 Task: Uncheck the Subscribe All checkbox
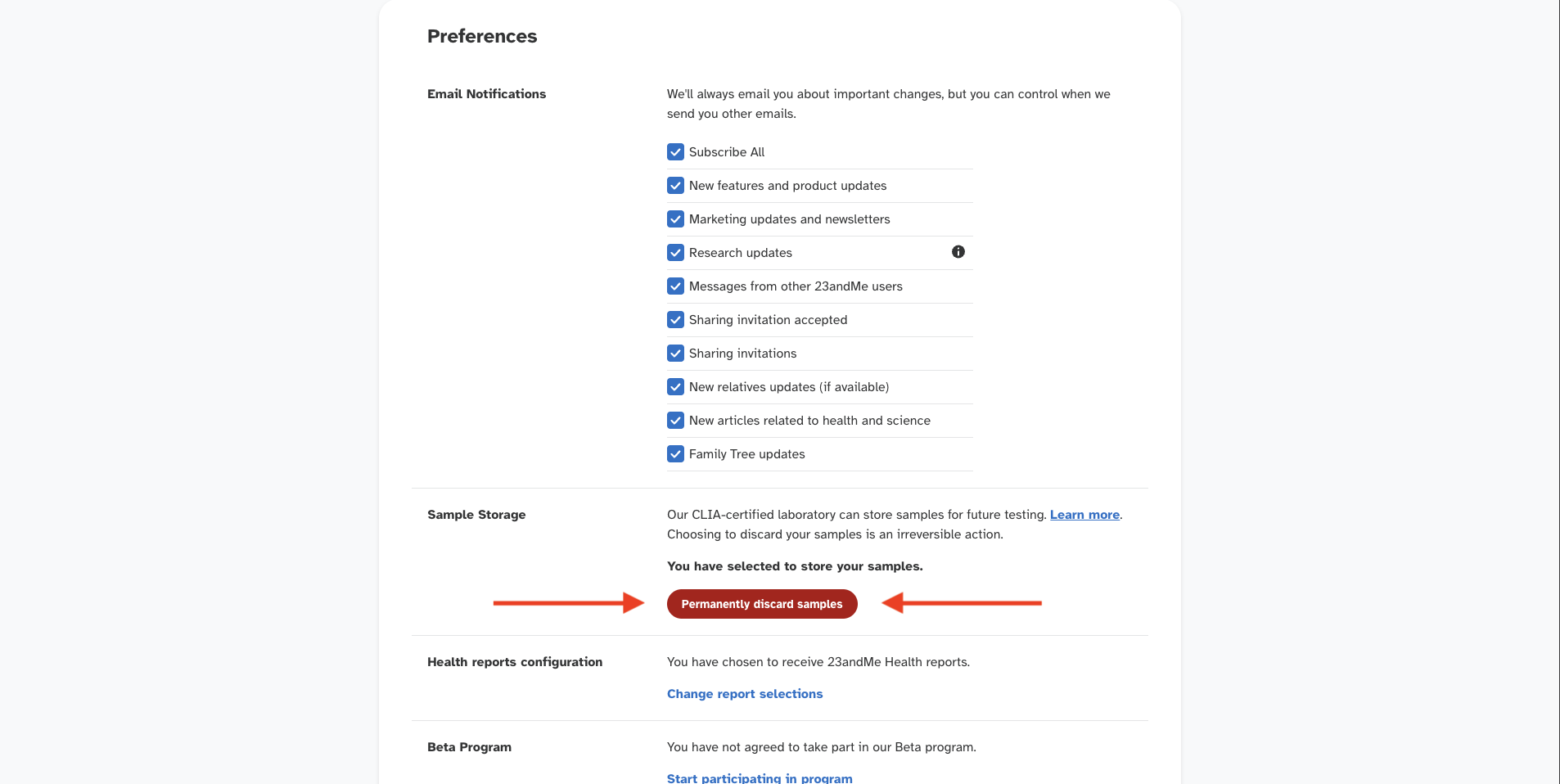click(675, 152)
